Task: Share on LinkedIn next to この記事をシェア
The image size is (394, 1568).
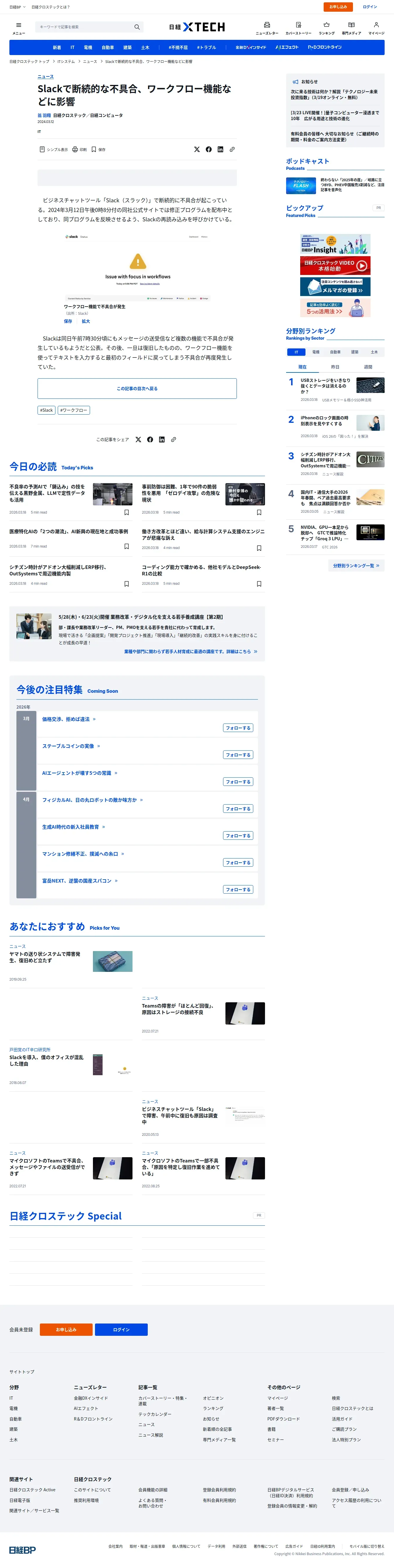Action: (161, 440)
